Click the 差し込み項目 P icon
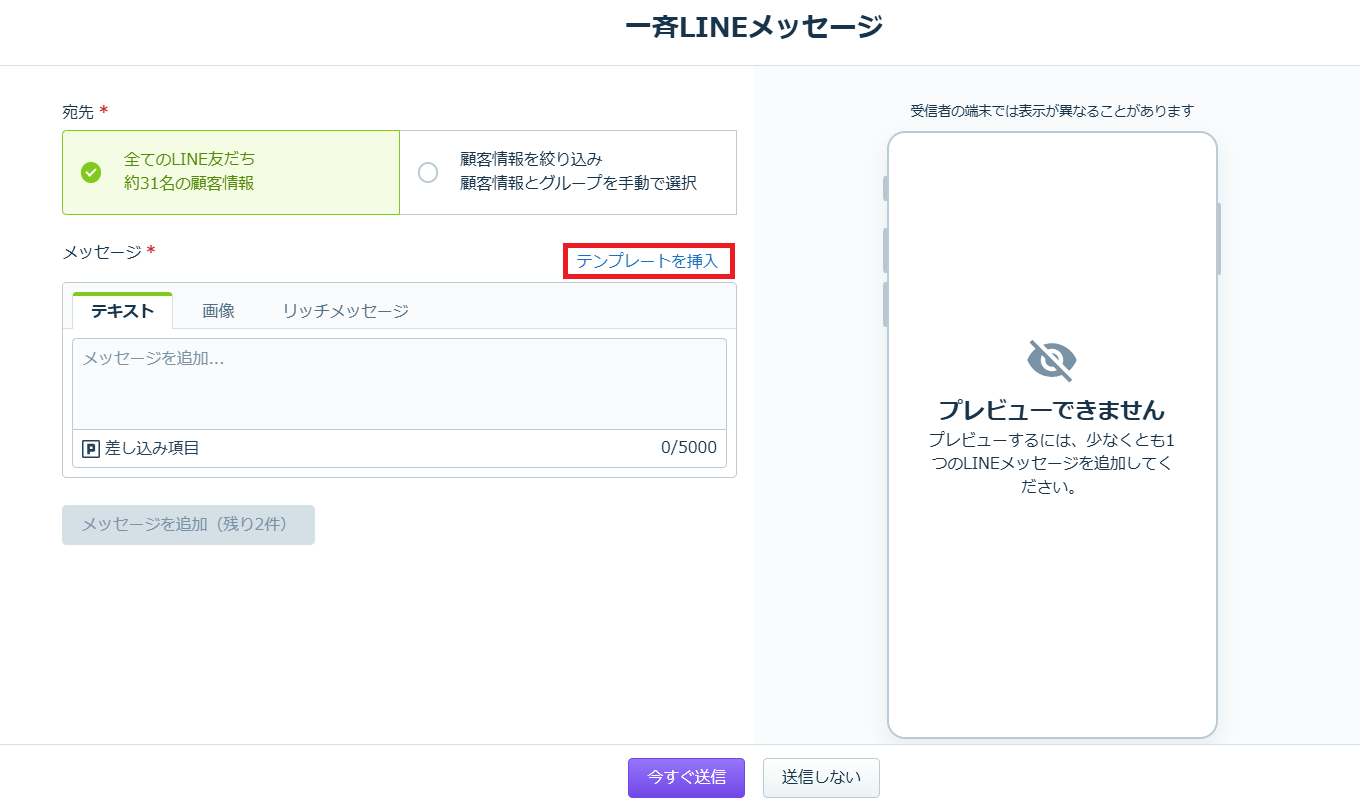This screenshot has height=799, width=1360. click(x=90, y=449)
